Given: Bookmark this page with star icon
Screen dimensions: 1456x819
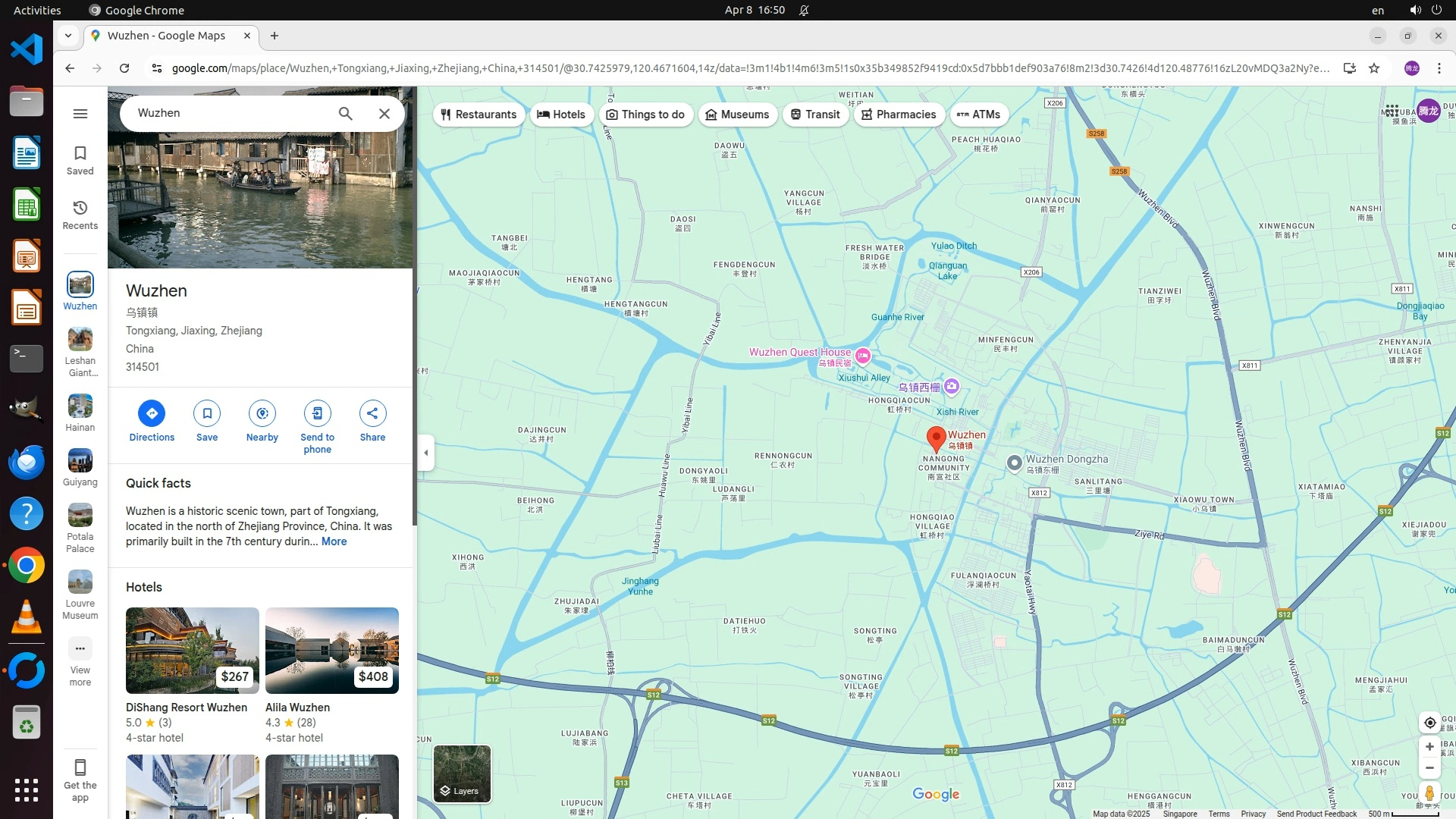Looking at the screenshot, I should (1374, 68).
